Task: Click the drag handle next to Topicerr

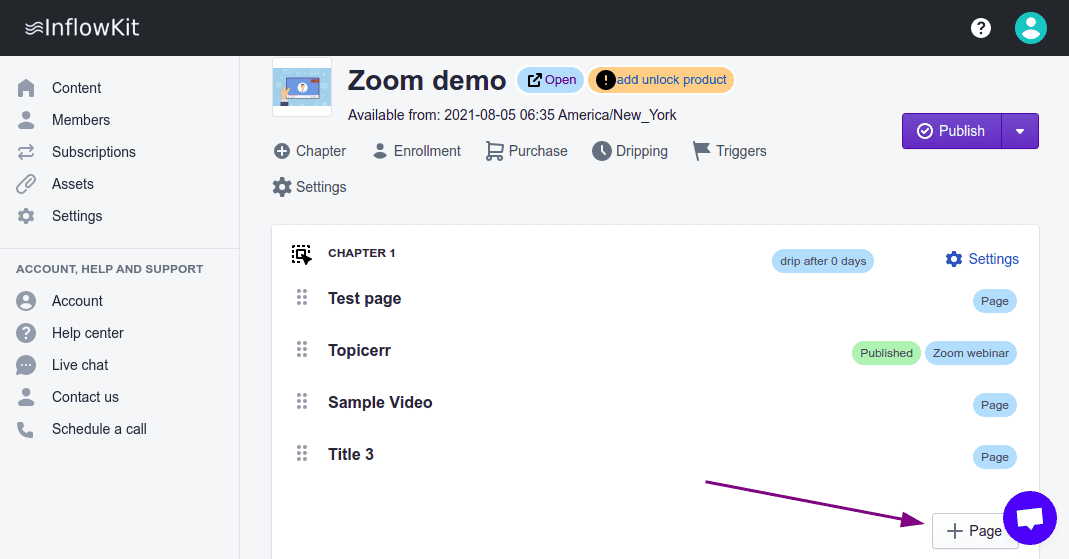Action: coord(301,350)
